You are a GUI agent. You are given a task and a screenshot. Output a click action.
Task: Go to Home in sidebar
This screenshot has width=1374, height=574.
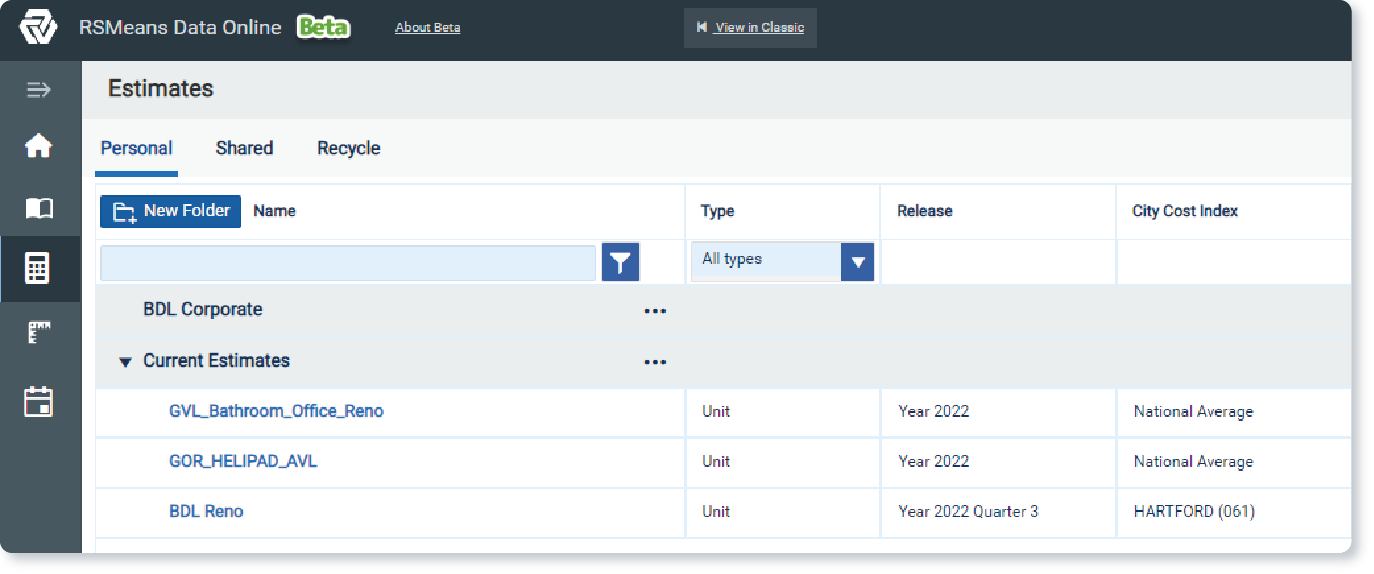pyautogui.click(x=38, y=146)
